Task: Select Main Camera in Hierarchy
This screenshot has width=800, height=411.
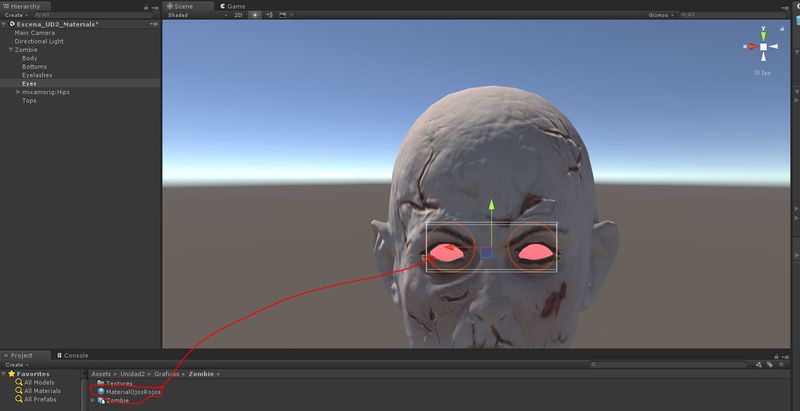Action: [x=35, y=33]
